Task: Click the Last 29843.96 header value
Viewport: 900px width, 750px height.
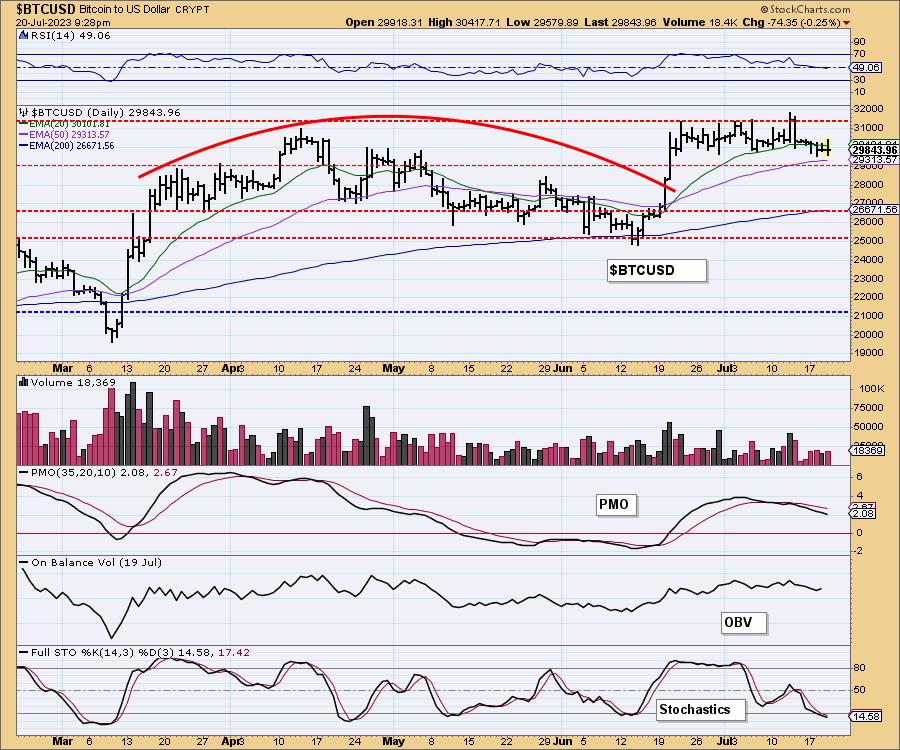Action: 620,22
